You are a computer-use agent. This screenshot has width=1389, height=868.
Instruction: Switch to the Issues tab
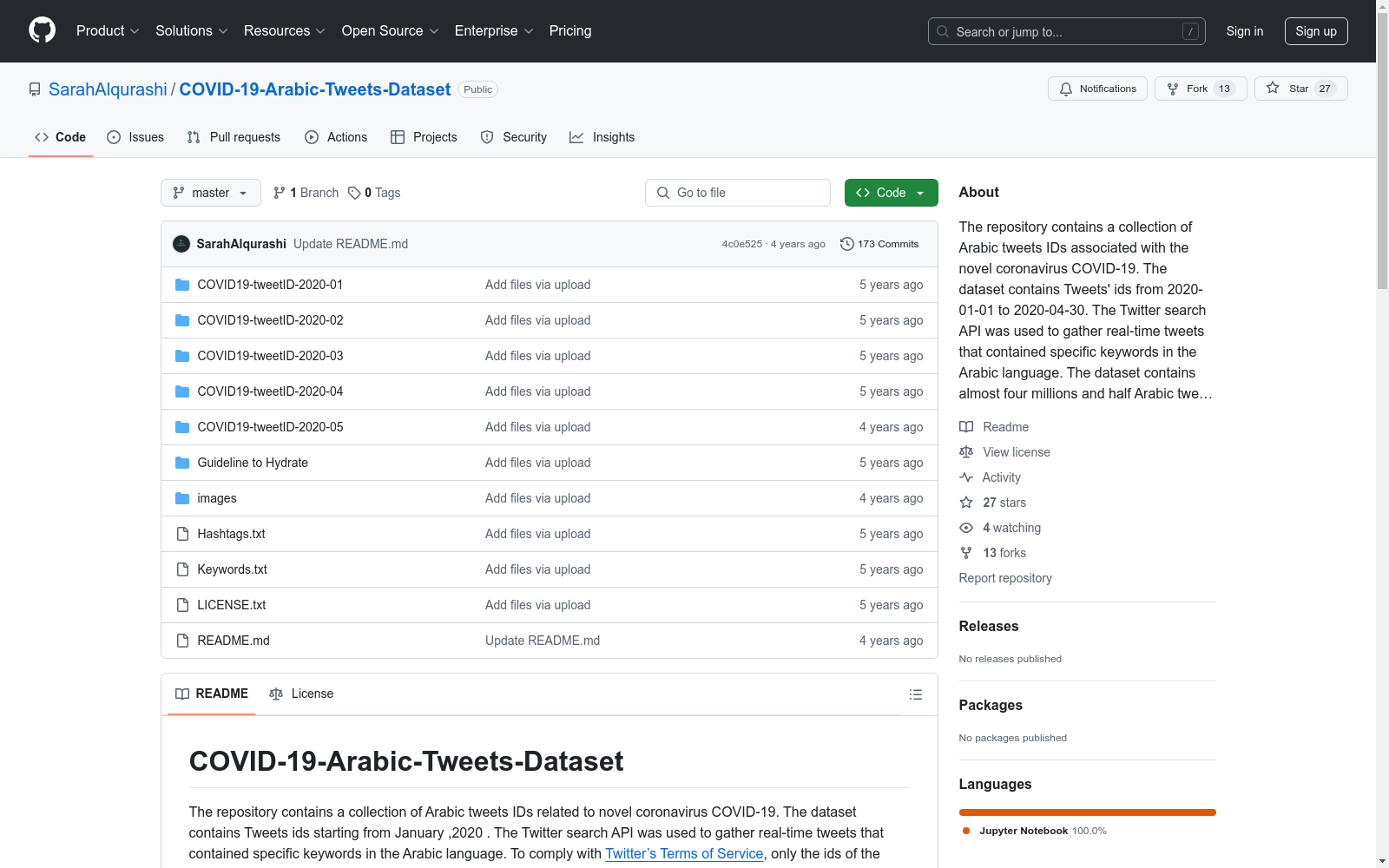135,137
